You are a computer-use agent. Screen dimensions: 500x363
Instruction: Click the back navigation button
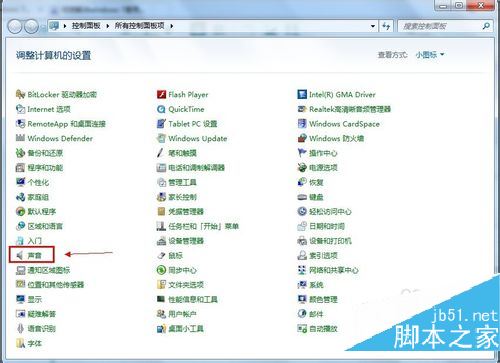point(15,26)
